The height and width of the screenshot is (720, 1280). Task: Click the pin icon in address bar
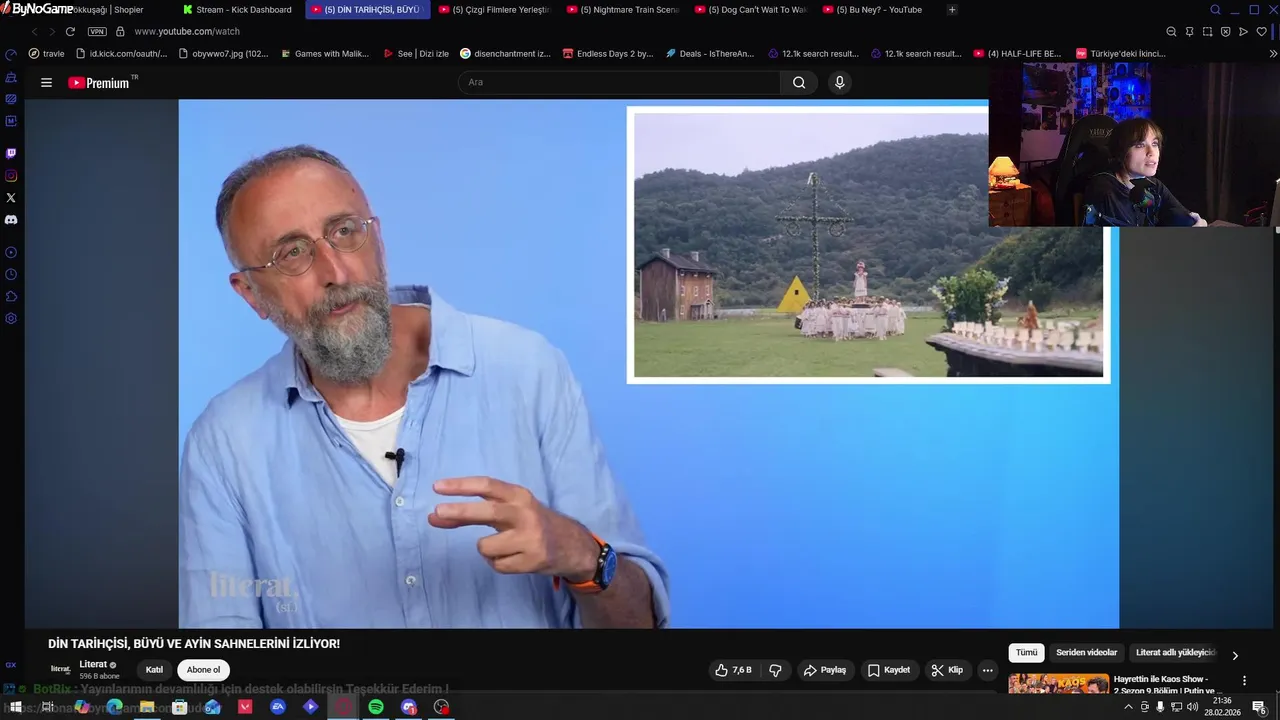pos(1189,32)
